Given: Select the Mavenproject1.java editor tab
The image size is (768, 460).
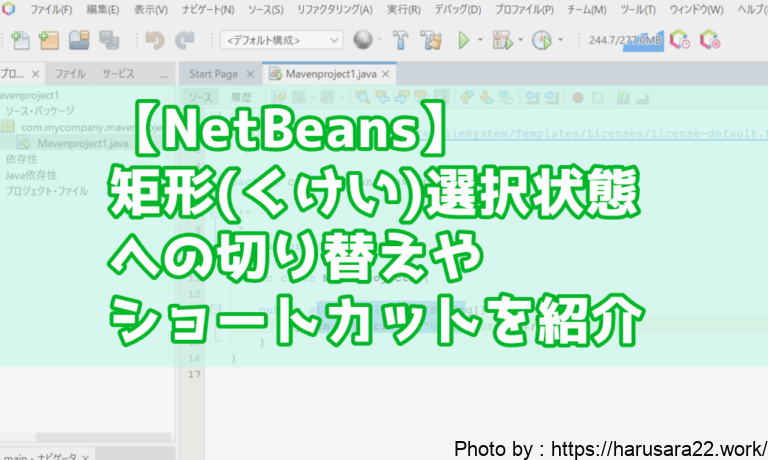Looking at the screenshot, I should coord(331,74).
